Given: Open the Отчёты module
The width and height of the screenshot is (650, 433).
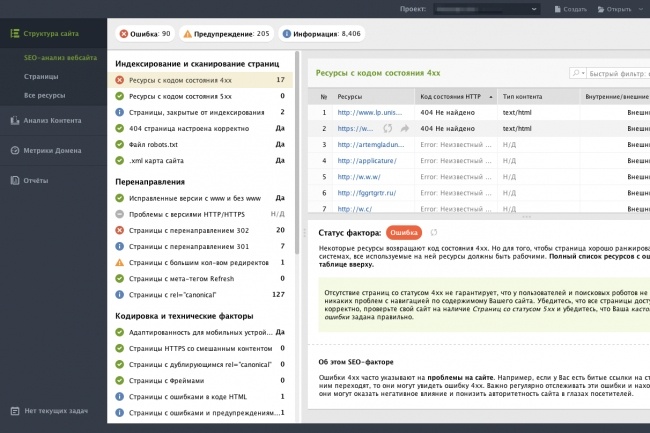Looking at the screenshot, I should [53, 180].
